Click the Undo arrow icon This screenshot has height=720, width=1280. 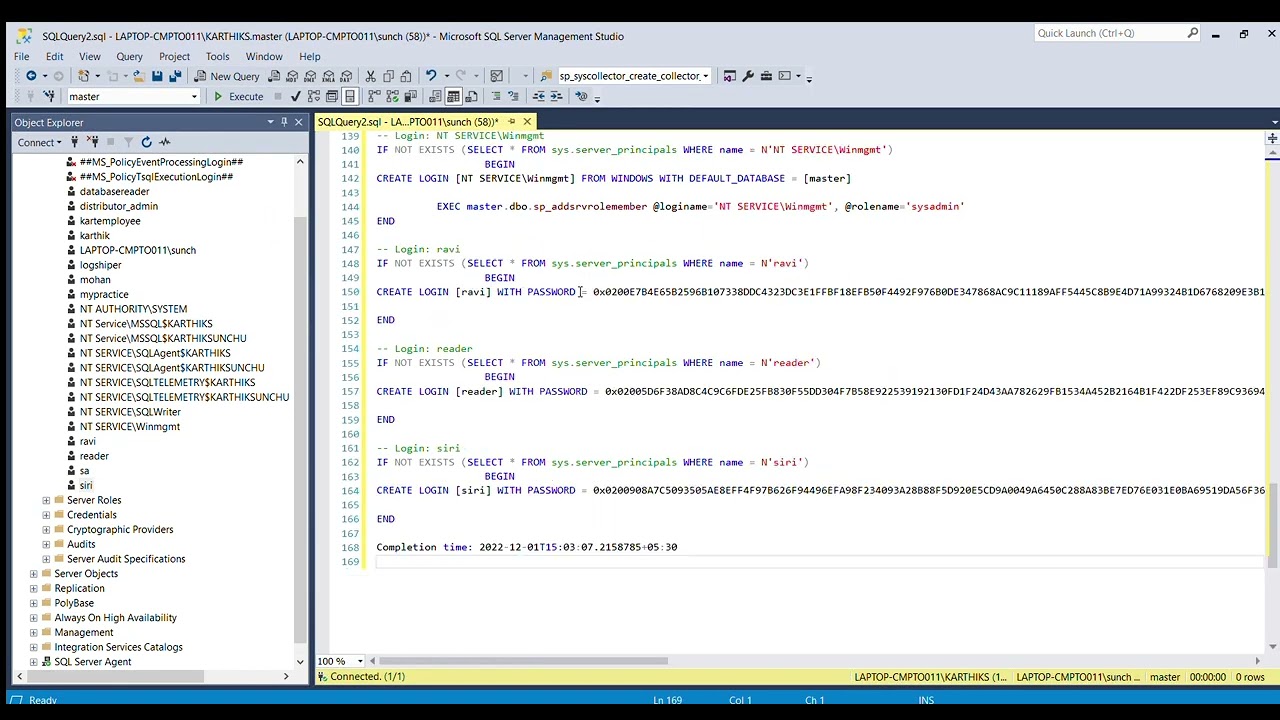pos(431,76)
